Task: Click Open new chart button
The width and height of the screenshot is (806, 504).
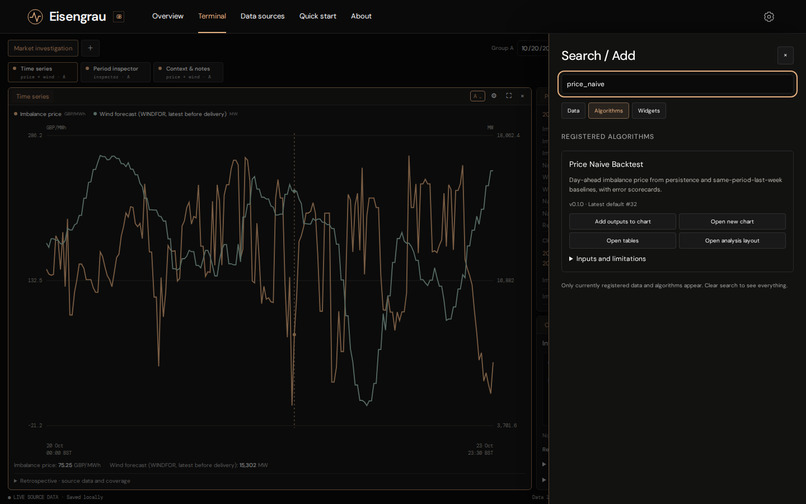Action: tap(732, 221)
